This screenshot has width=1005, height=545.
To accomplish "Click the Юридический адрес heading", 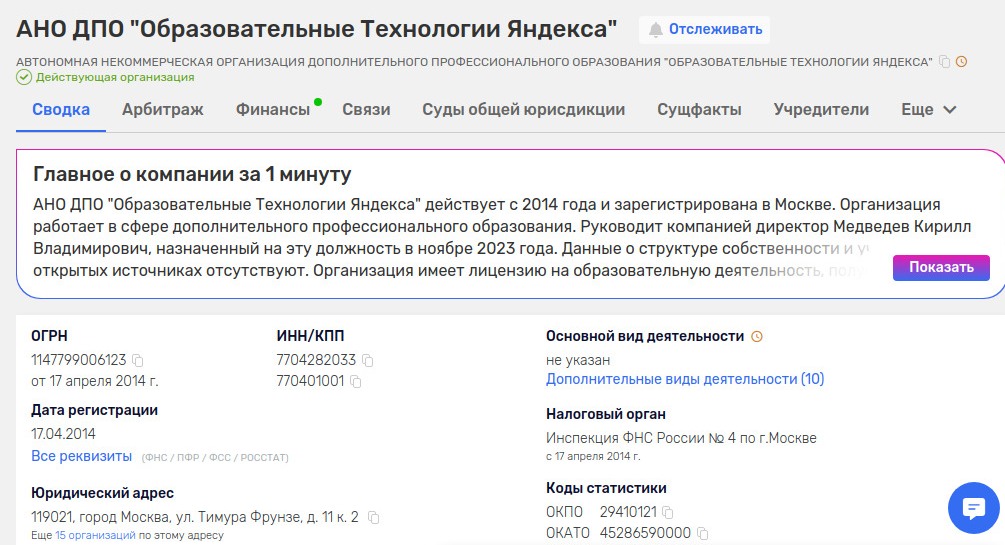I will (x=103, y=493).
